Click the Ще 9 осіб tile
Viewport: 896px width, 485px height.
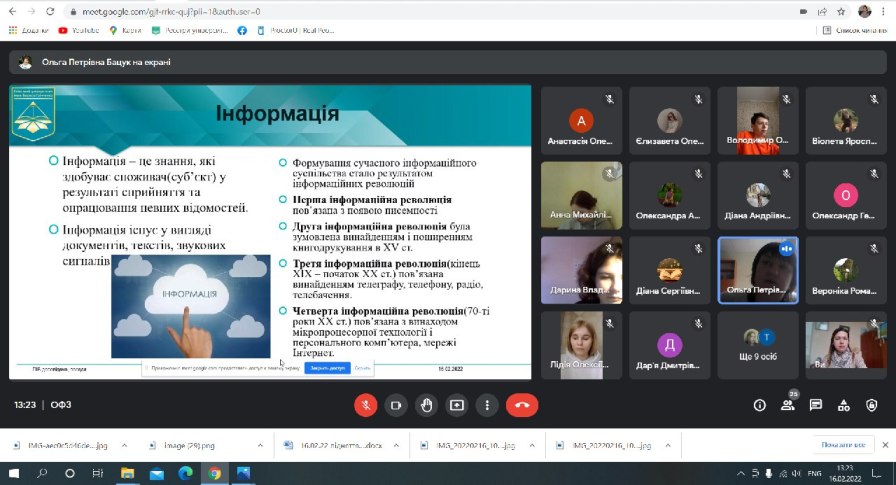click(758, 345)
